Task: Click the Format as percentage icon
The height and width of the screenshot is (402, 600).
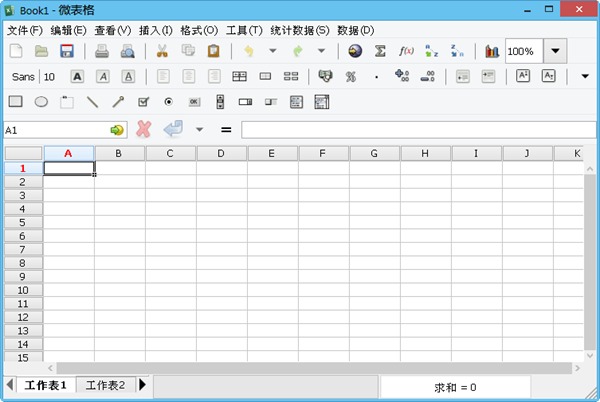Action: pyautogui.click(x=351, y=76)
